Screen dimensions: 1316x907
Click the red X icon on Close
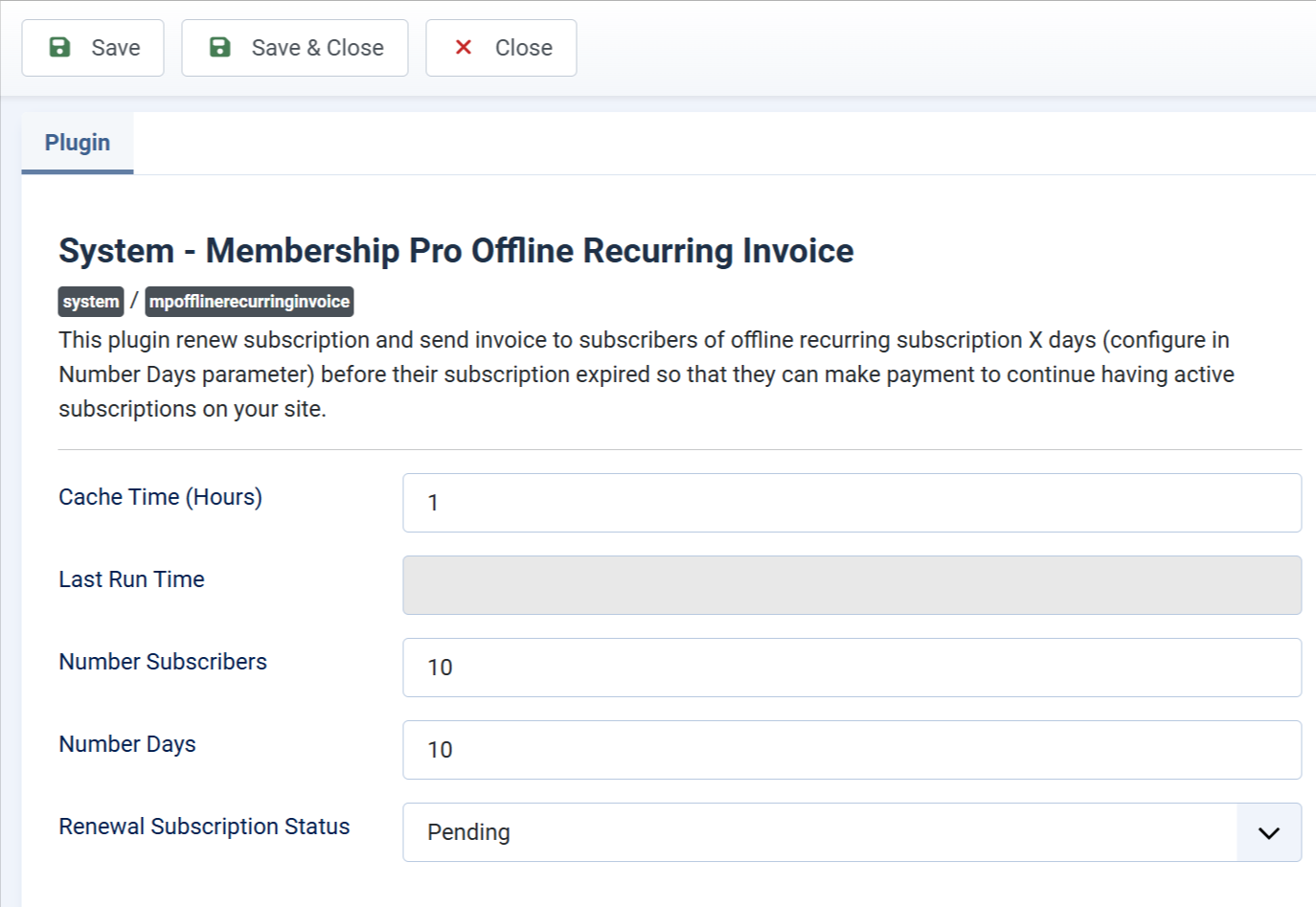(464, 47)
